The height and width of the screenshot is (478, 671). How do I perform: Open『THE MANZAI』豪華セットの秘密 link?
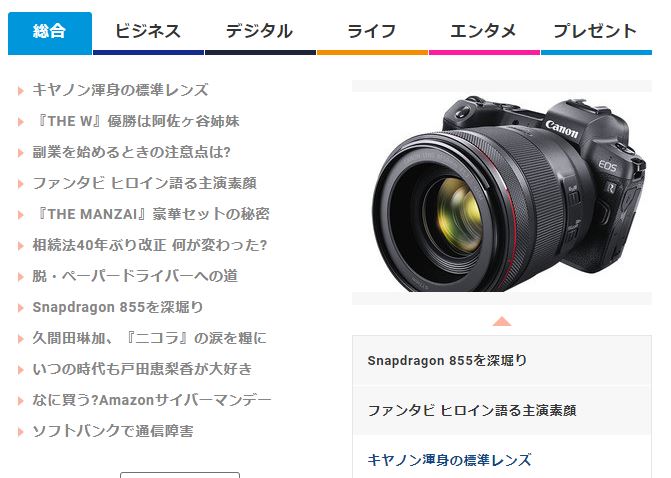(151, 214)
